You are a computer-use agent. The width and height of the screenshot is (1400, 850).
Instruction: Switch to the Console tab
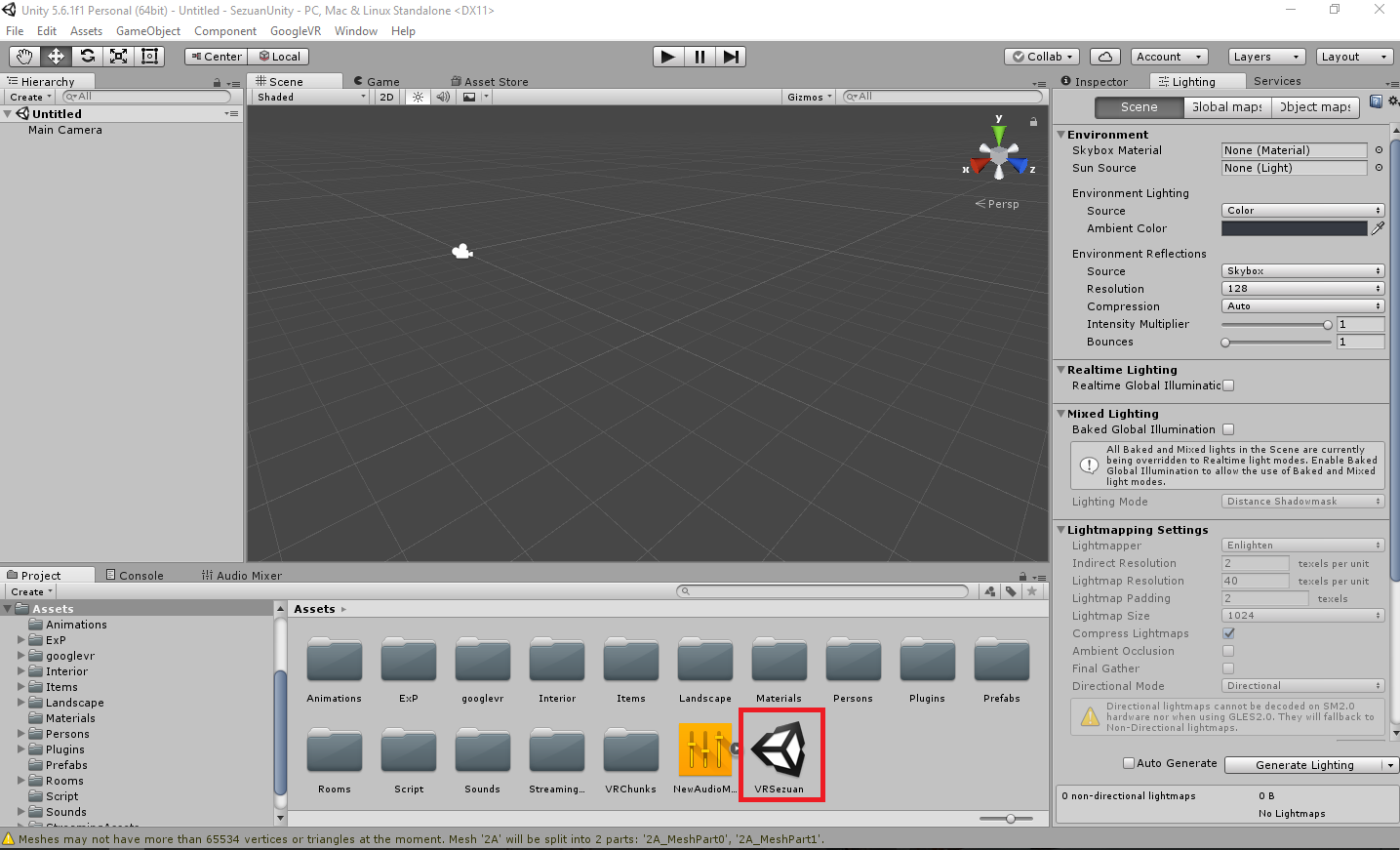135,576
